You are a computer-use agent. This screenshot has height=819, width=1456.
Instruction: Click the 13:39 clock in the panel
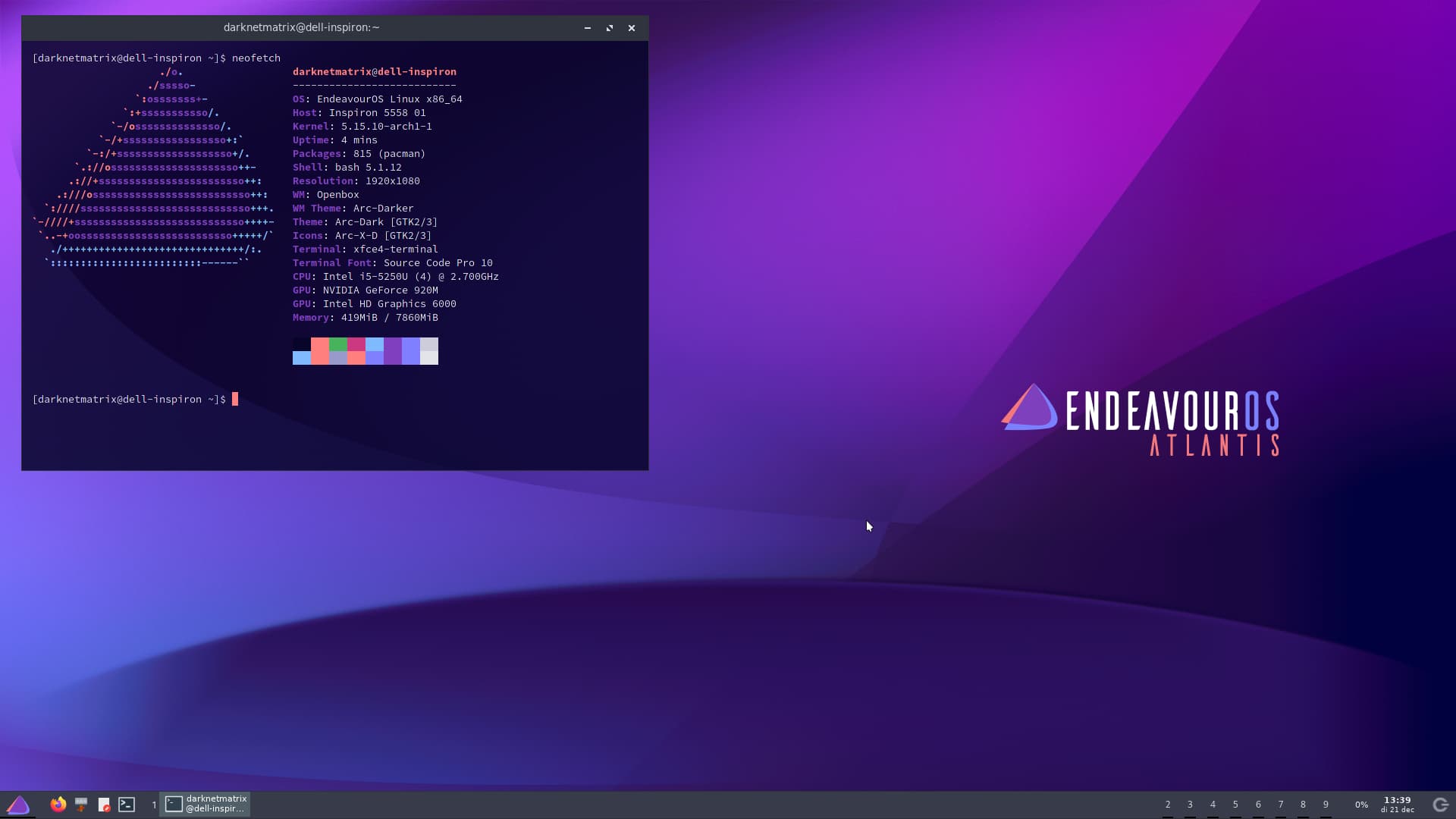coord(1397,804)
